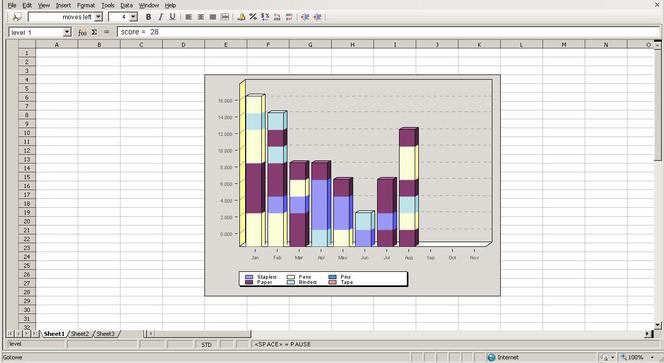This screenshot has width=664, height=363.
Task: Click the Staples legend color swatch
Action: pyautogui.click(x=249, y=277)
